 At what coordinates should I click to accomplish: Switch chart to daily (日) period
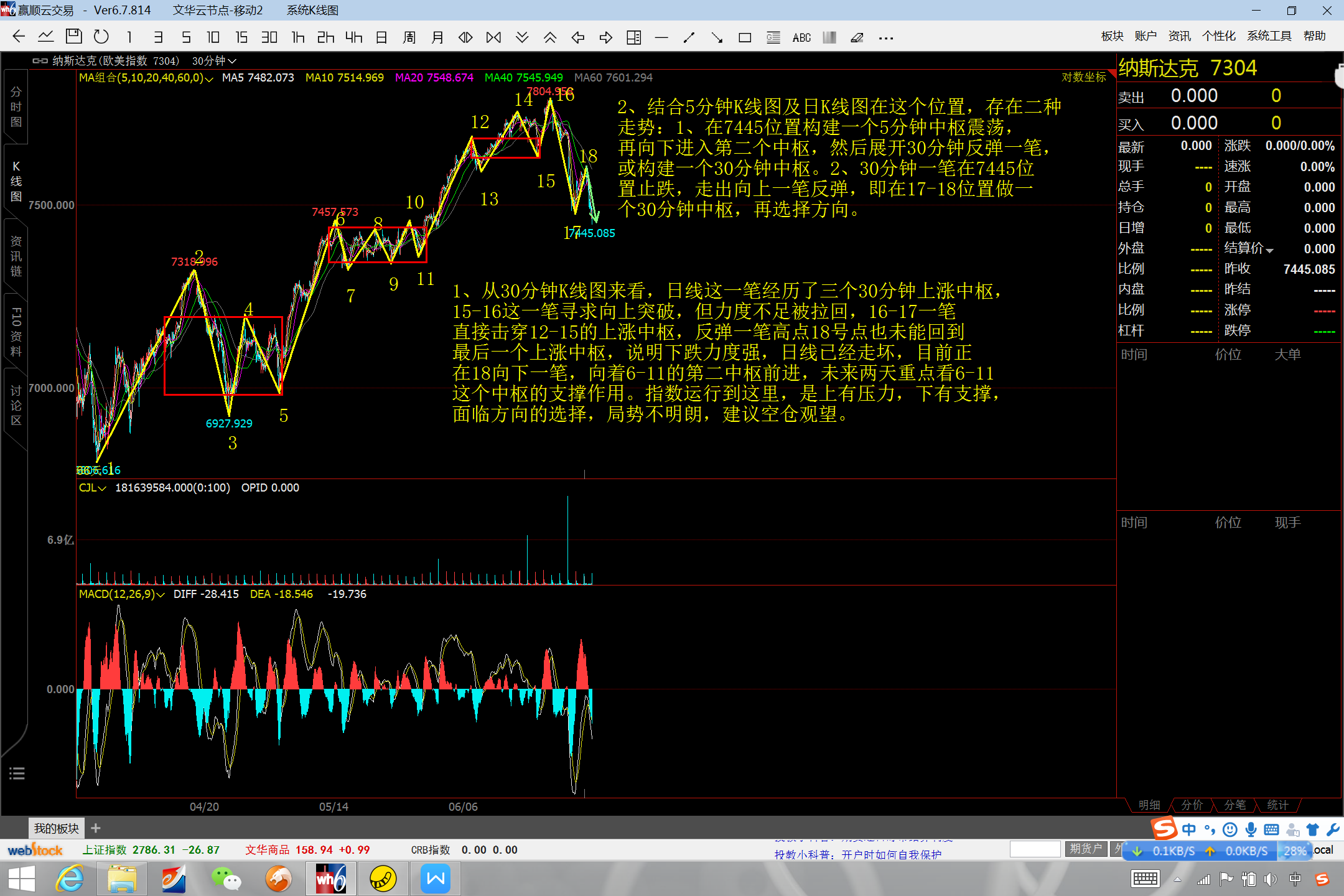[381, 38]
